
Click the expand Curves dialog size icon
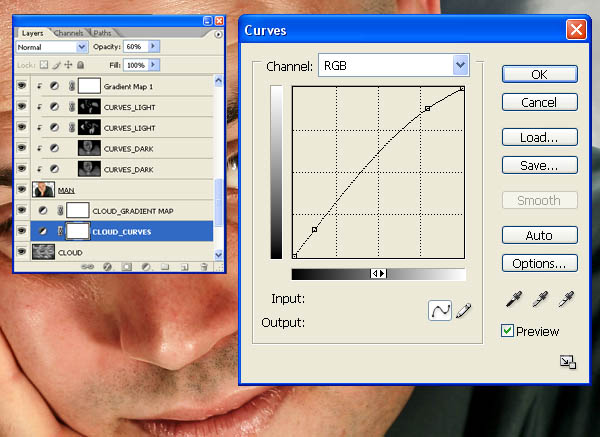[x=568, y=362]
